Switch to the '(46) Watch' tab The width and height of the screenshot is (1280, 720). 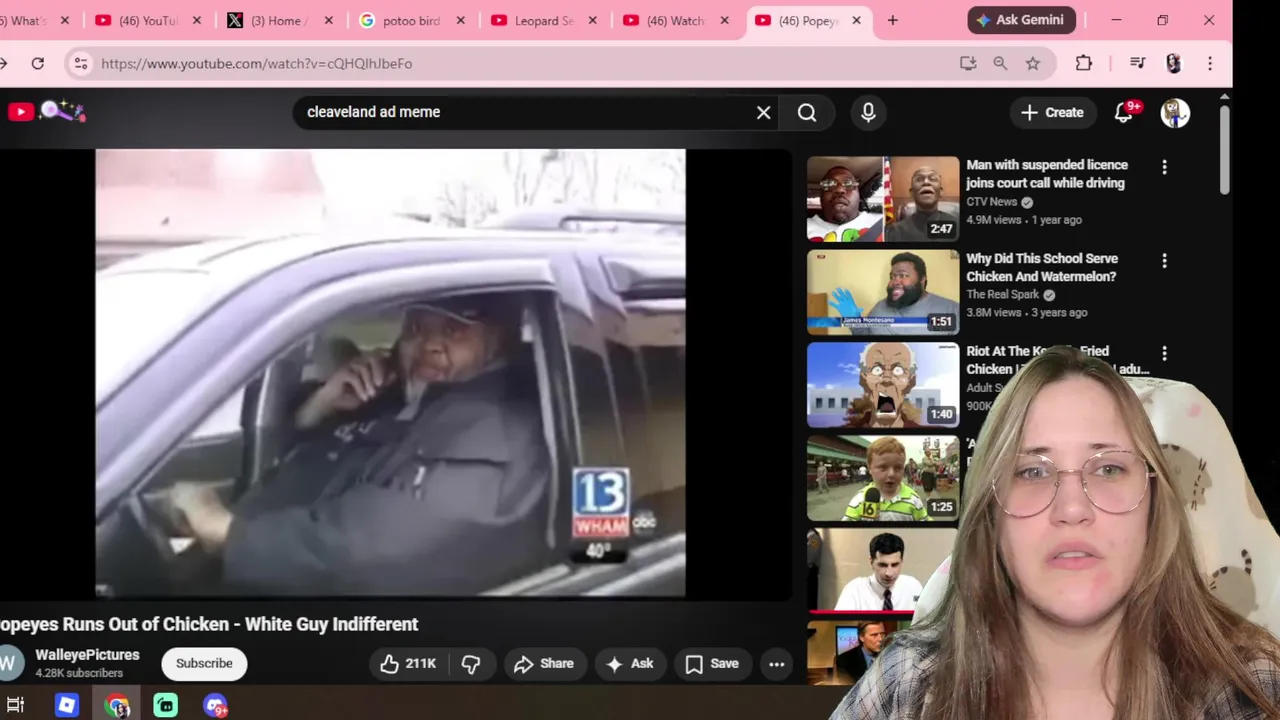(x=675, y=20)
